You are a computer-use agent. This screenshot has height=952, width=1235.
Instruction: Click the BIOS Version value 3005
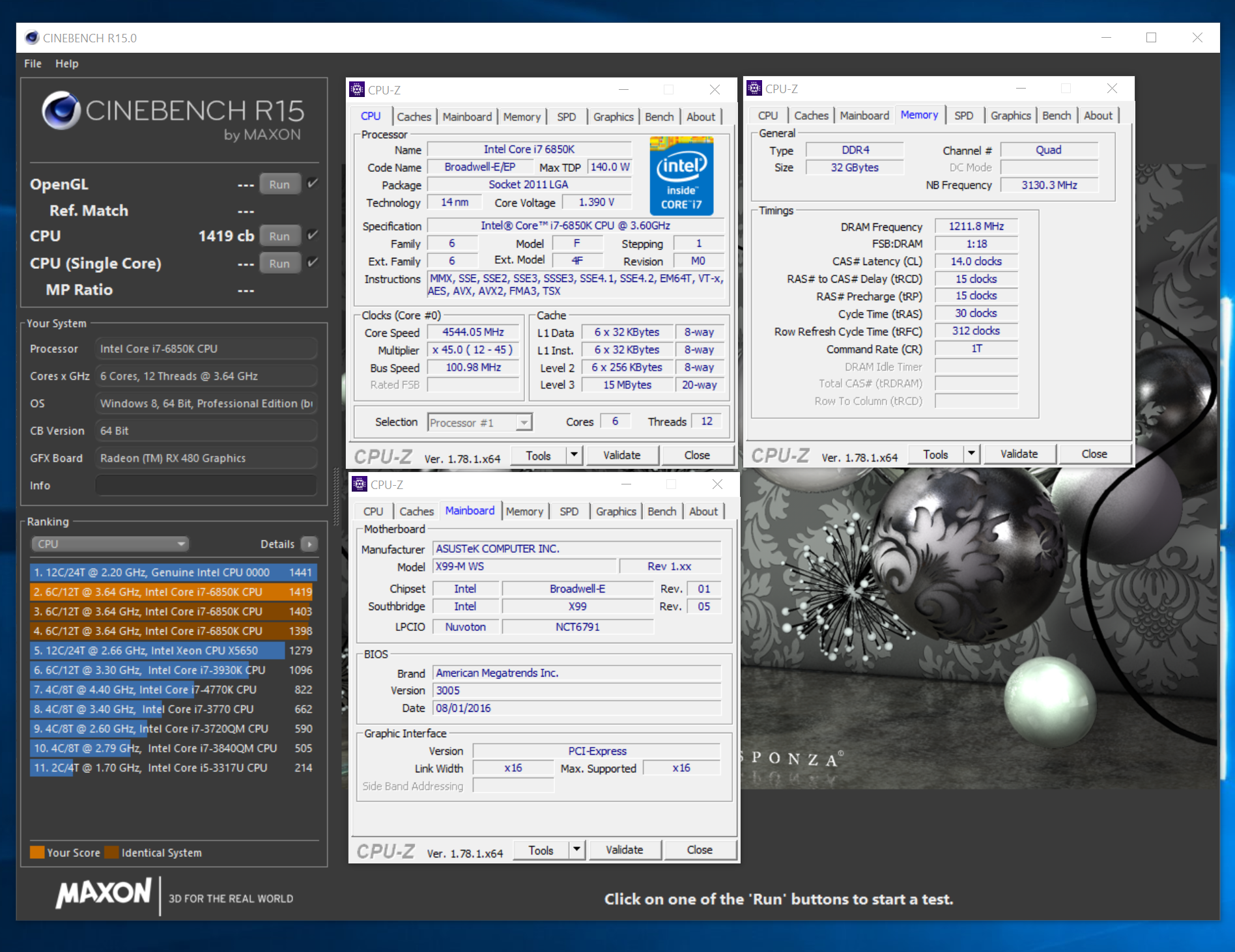pos(577,690)
